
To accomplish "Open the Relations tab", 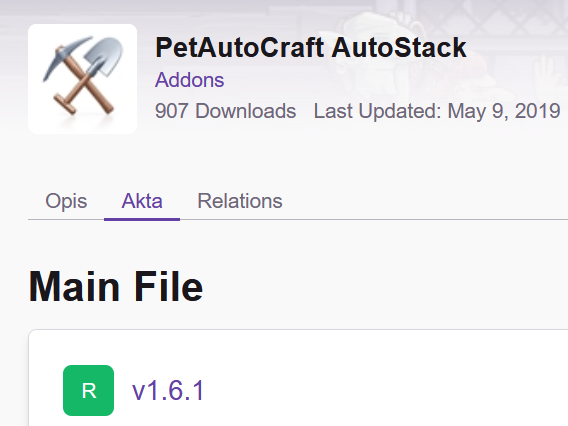I will (240, 201).
